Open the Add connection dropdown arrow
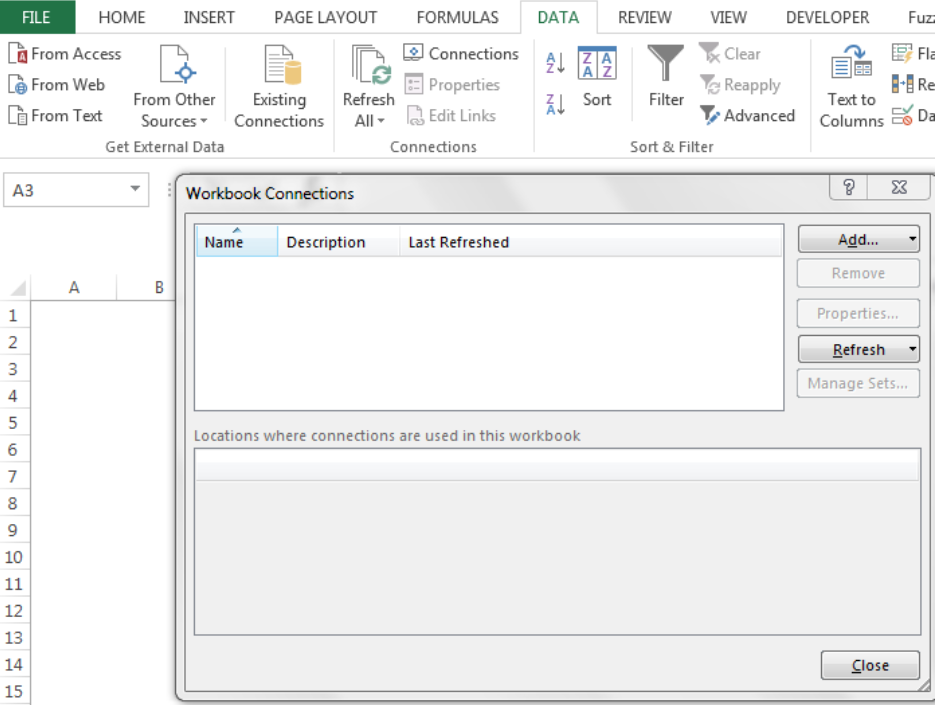 [912, 239]
